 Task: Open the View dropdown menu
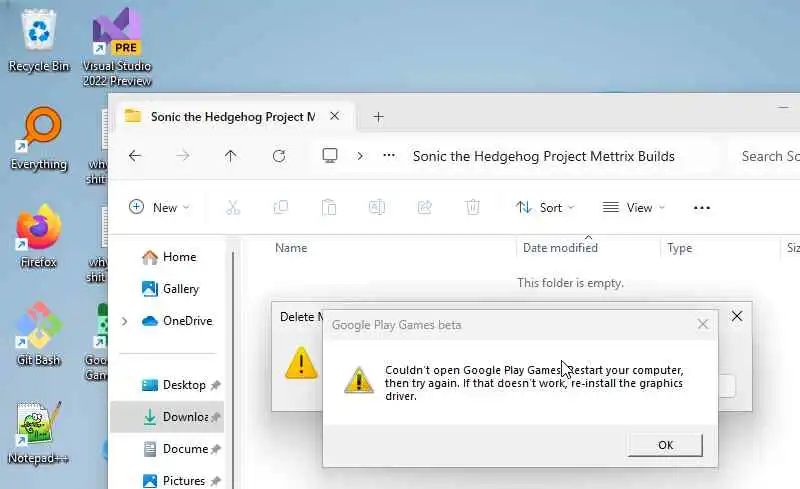(x=634, y=207)
